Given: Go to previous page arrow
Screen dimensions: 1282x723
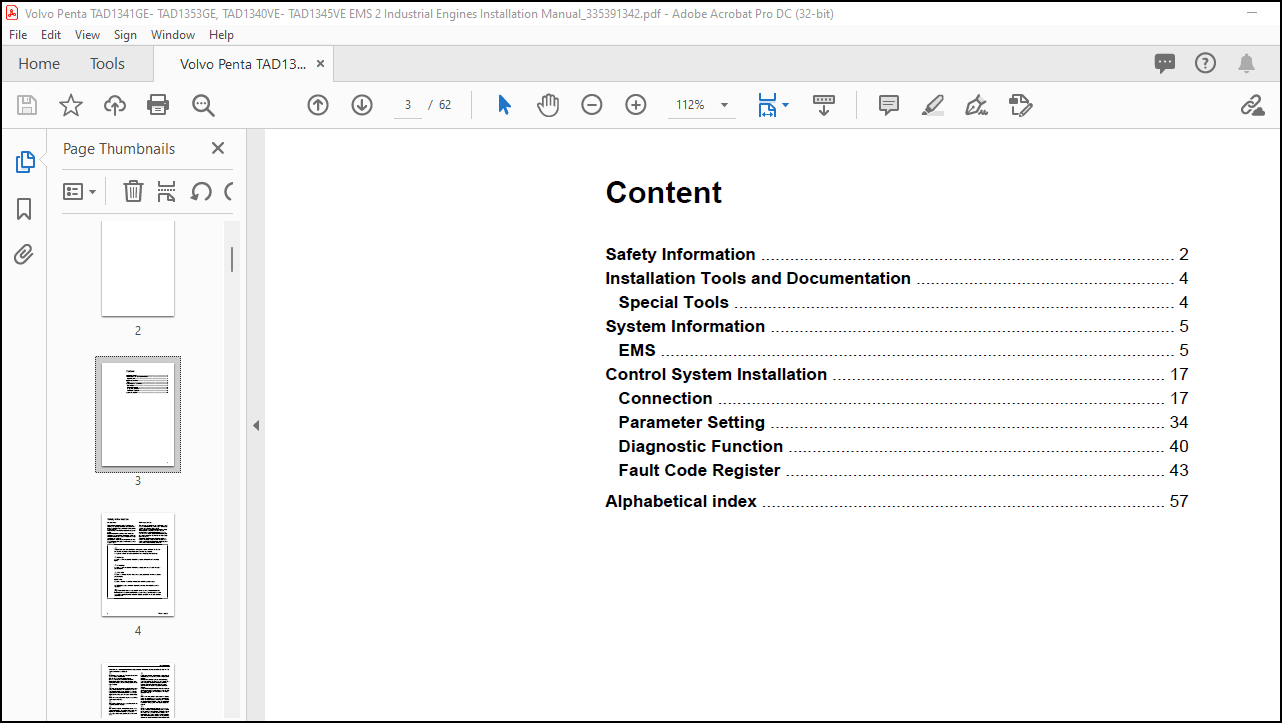Looking at the screenshot, I should click(318, 105).
